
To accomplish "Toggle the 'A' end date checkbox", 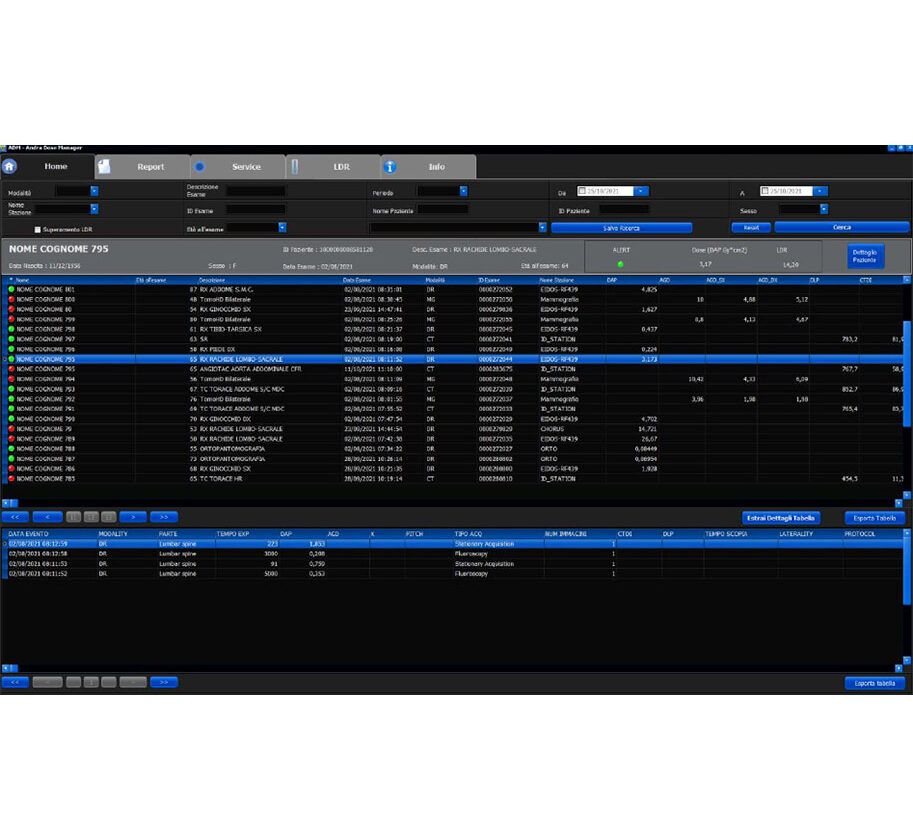I will 764,191.
